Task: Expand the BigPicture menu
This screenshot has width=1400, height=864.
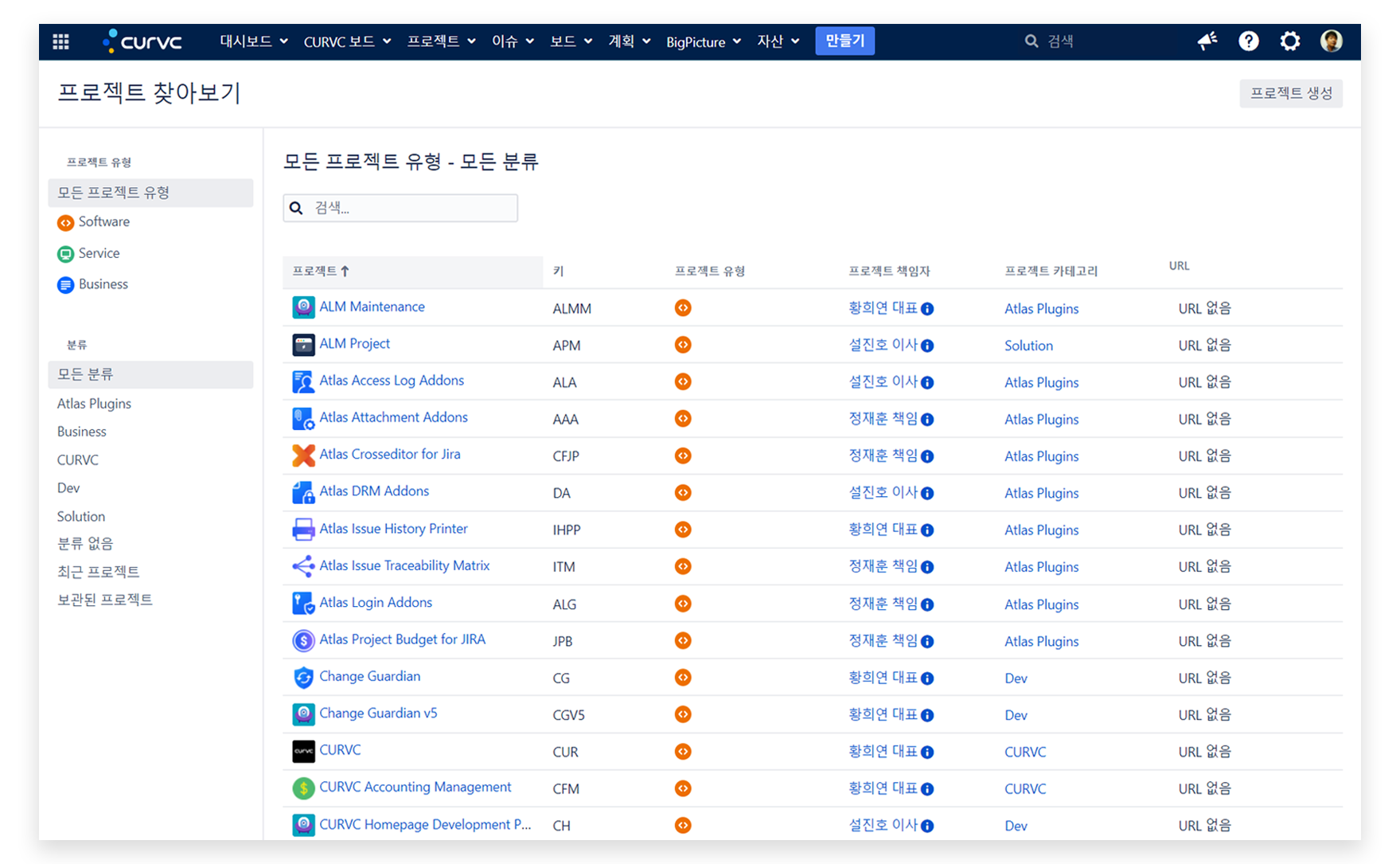Action: point(704,41)
